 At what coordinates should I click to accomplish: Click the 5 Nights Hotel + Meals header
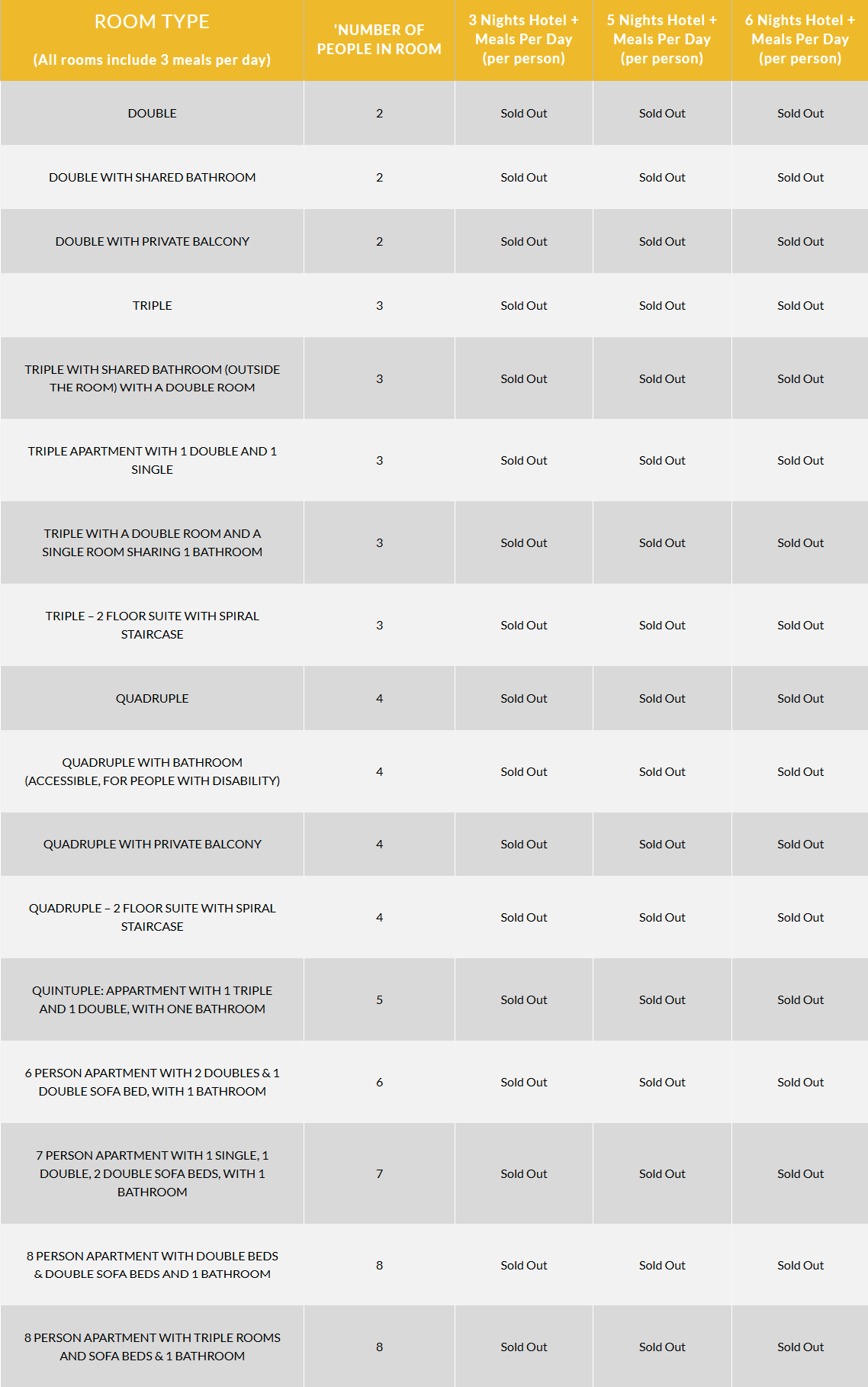(x=662, y=40)
